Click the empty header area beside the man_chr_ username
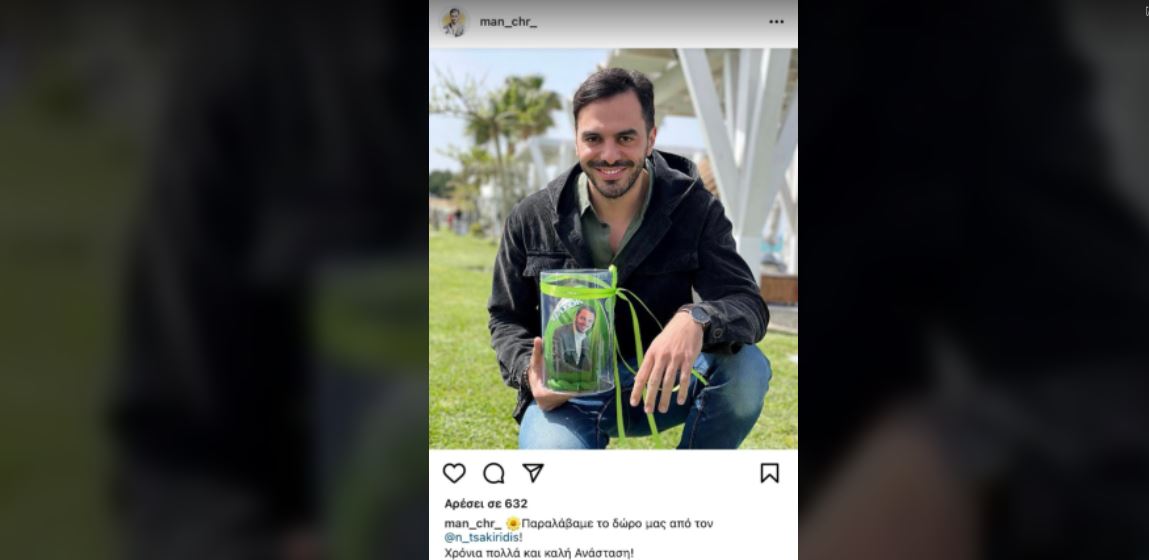The height and width of the screenshot is (560, 1149). [x=652, y=22]
